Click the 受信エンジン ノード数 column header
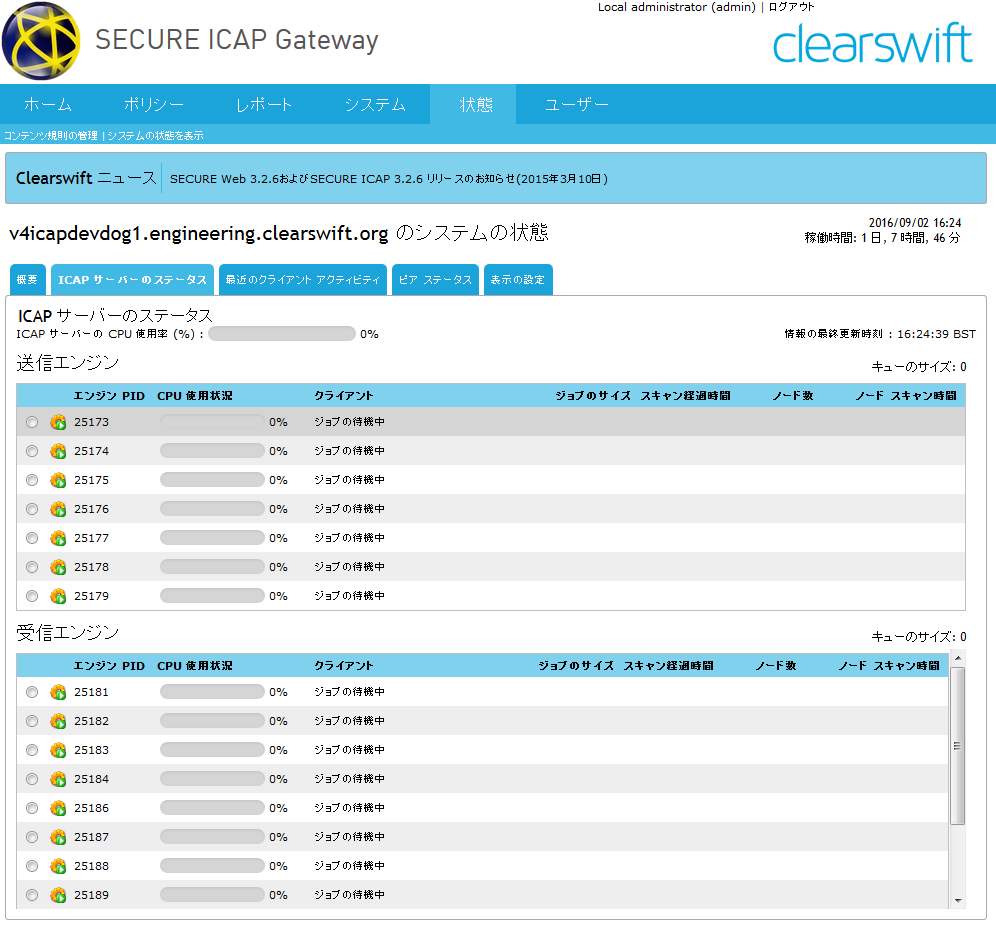This screenshot has width=996, height=929. point(776,665)
